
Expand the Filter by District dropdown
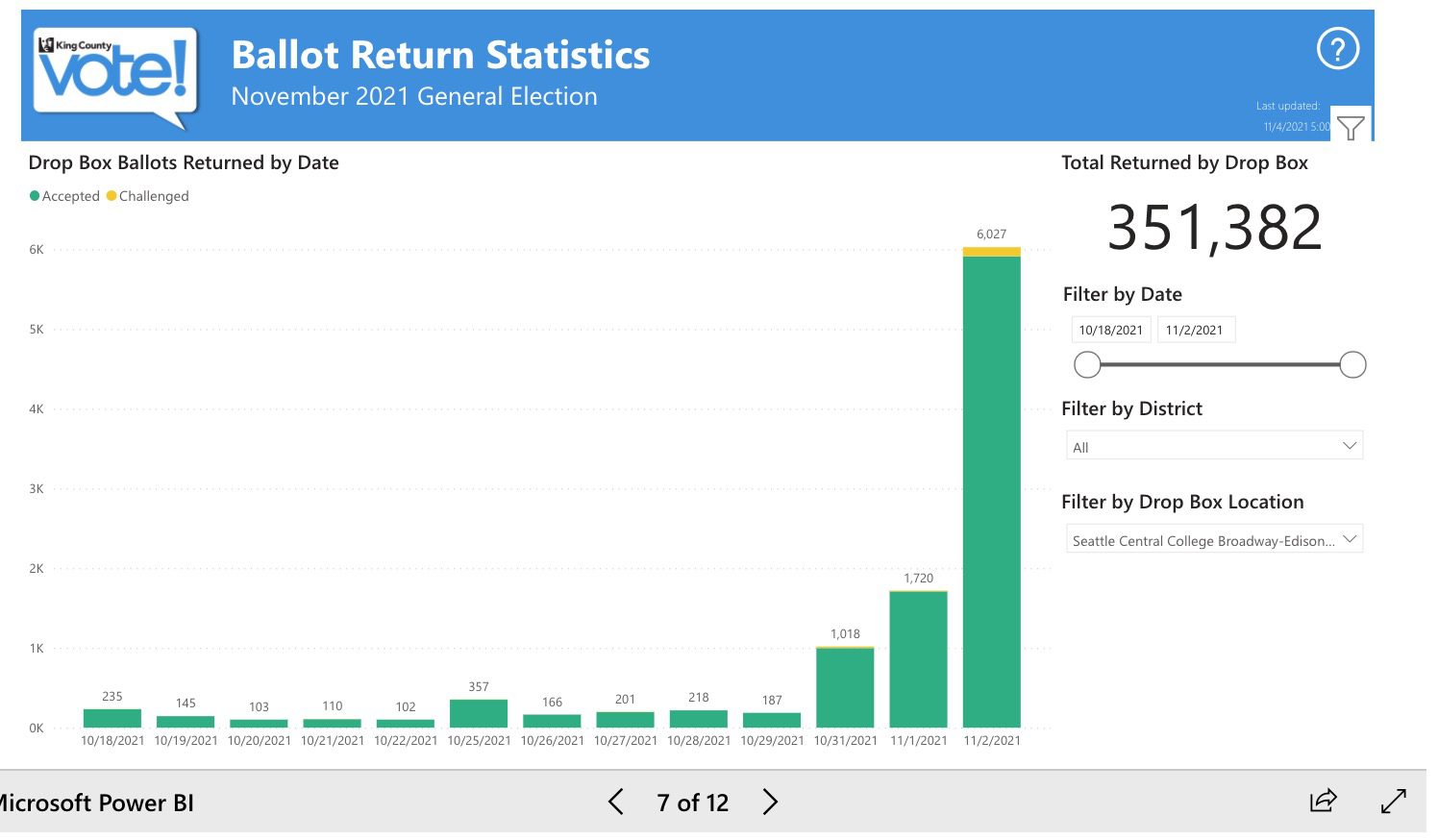[x=1214, y=446]
